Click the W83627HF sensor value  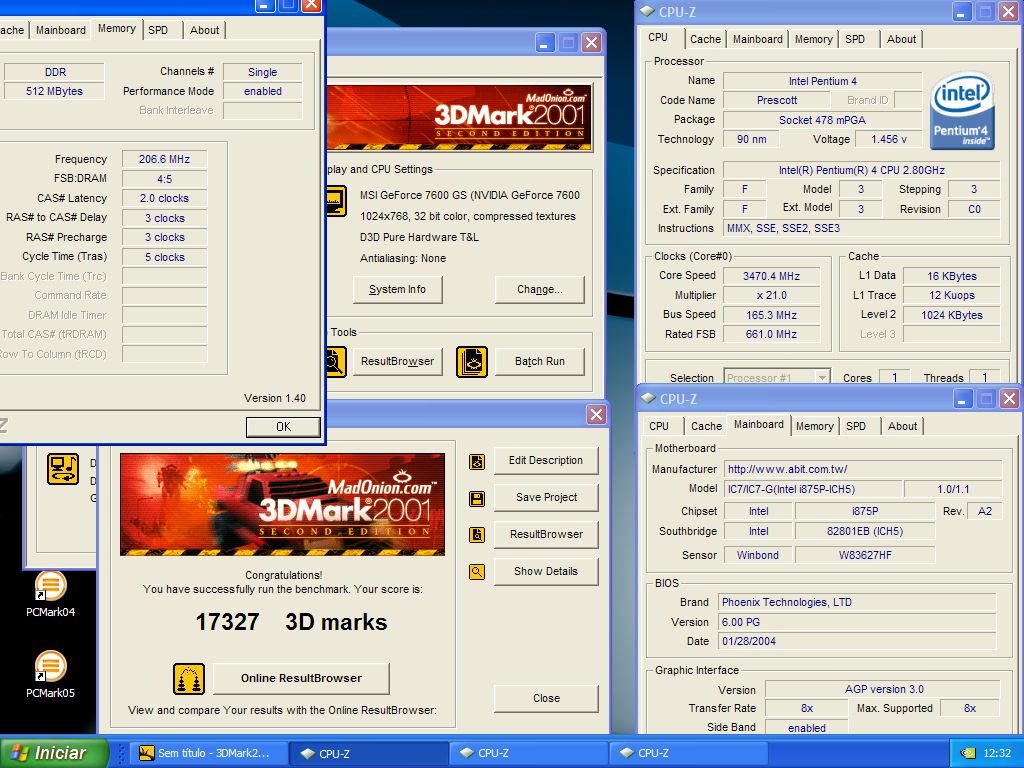coord(865,555)
